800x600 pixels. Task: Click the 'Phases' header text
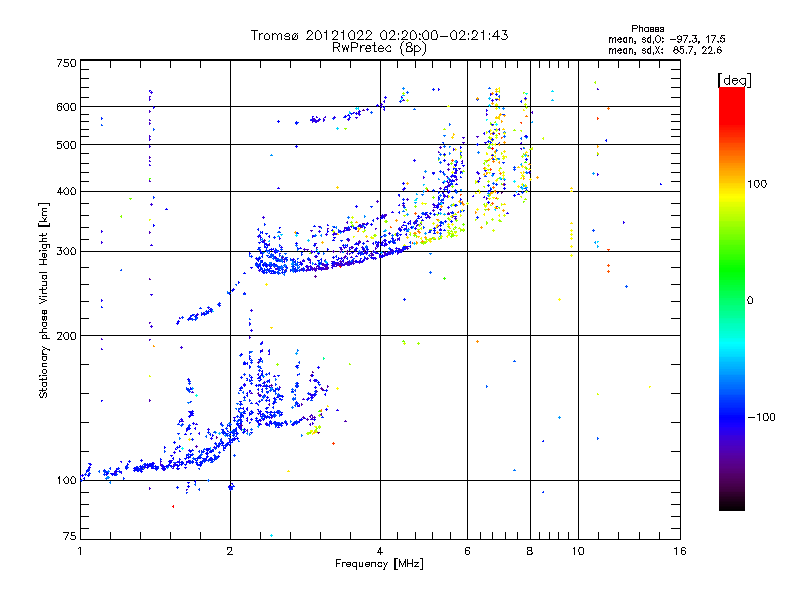coord(647,29)
